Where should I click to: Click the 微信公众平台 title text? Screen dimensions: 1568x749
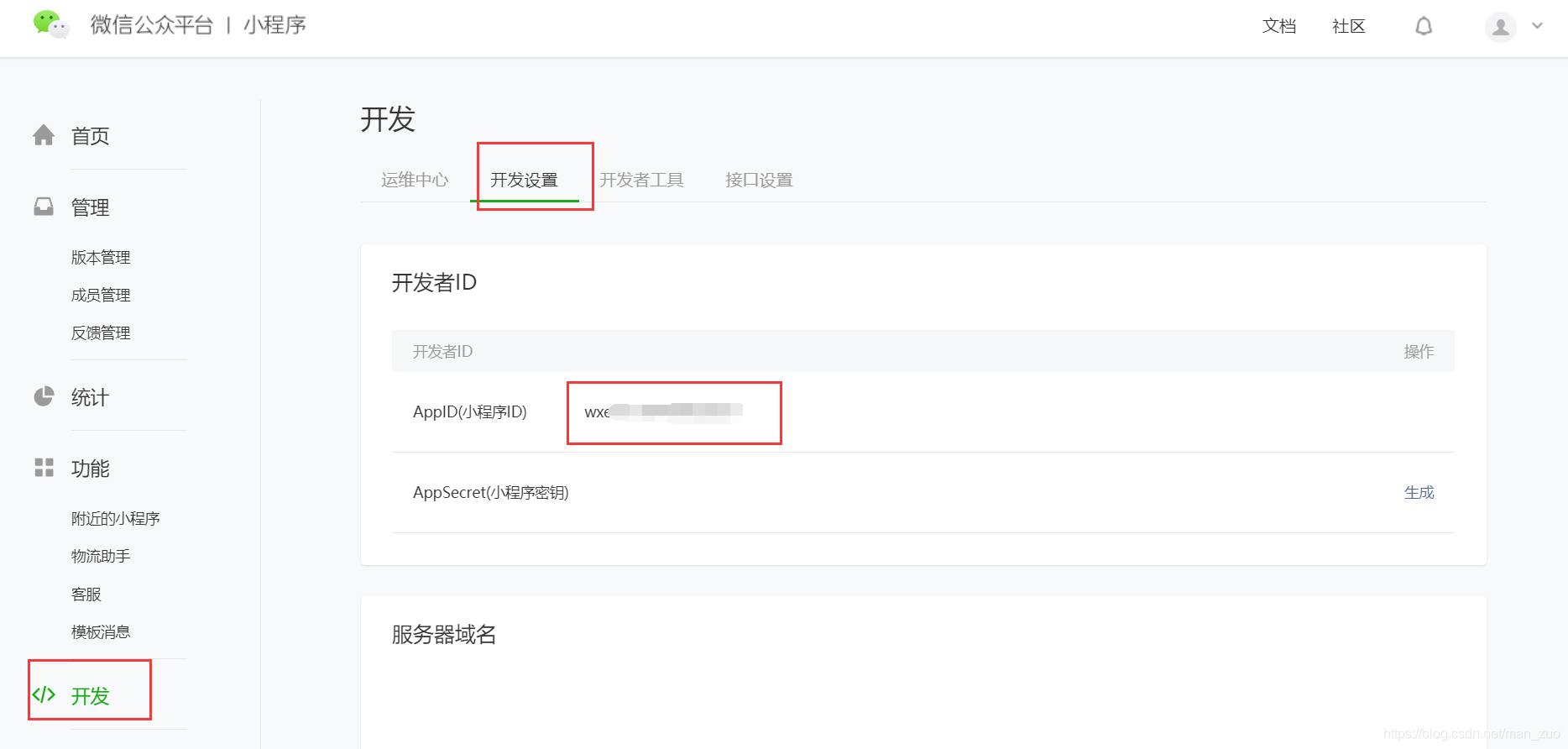coord(152,25)
